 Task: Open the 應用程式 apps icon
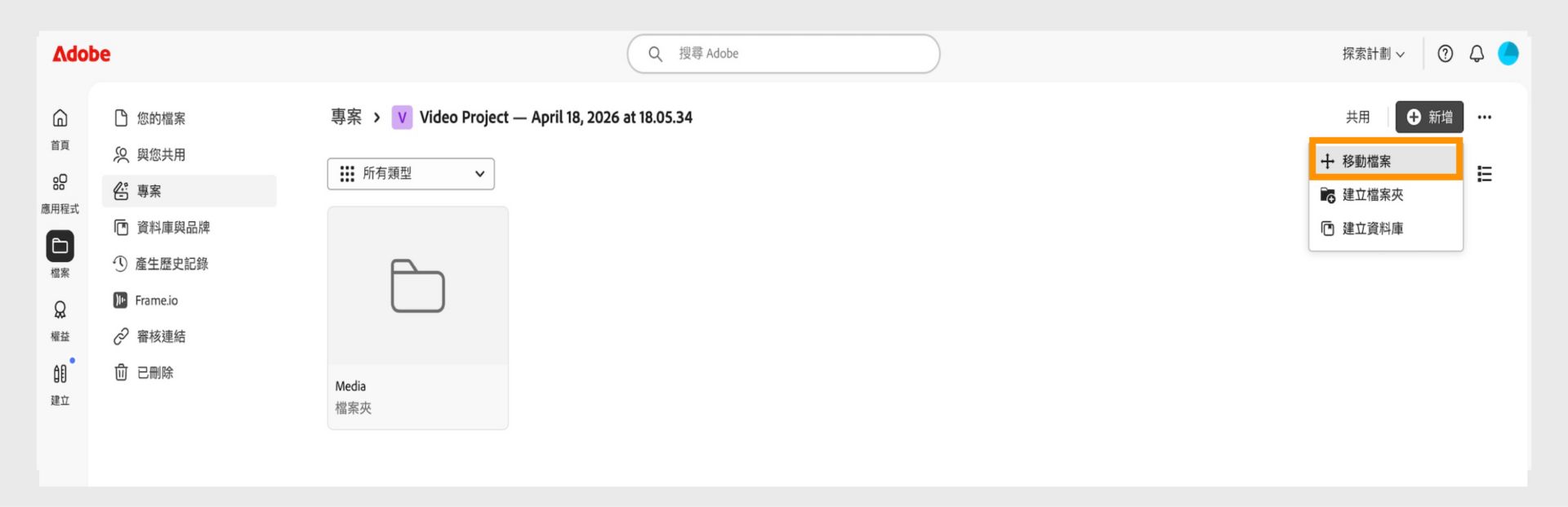click(60, 182)
